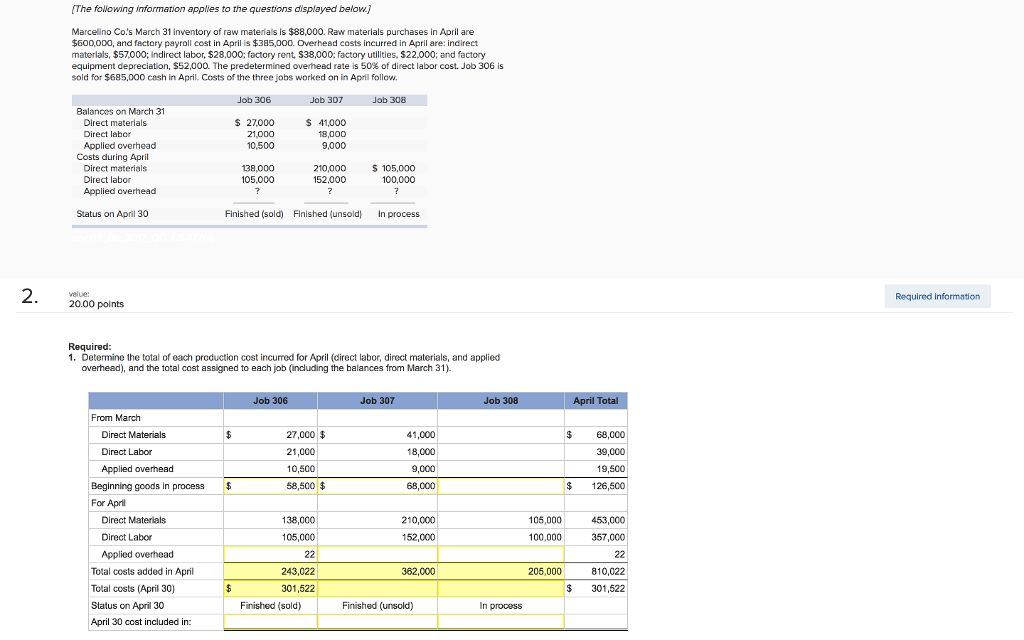Select the April 30 cost included cell under Job 308

(500, 622)
